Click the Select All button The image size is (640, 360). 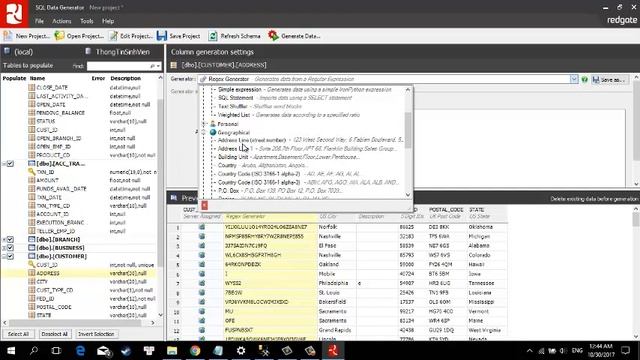(18, 334)
